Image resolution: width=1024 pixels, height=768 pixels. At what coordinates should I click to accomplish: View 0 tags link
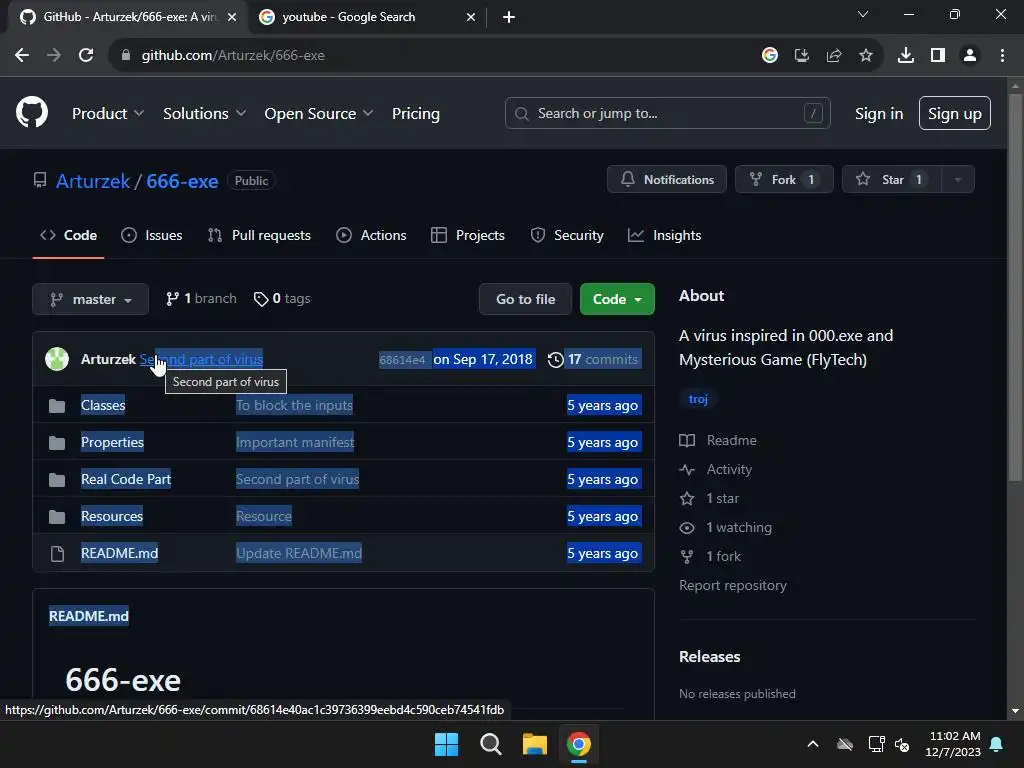282,298
